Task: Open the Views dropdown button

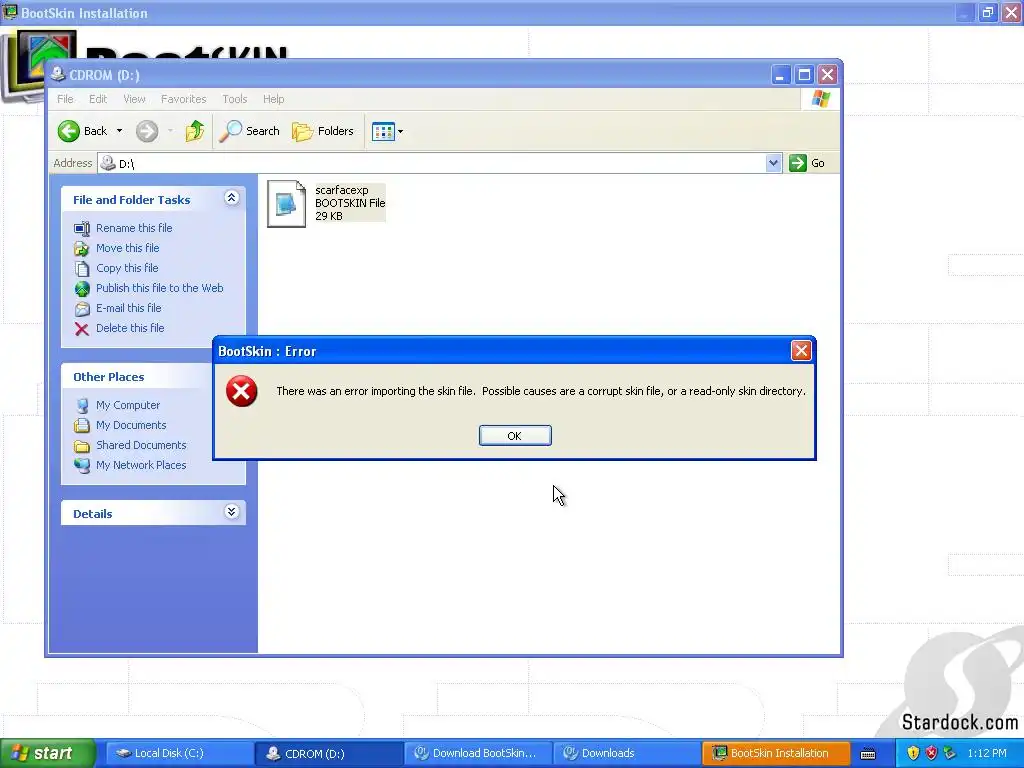Action: (387, 131)
